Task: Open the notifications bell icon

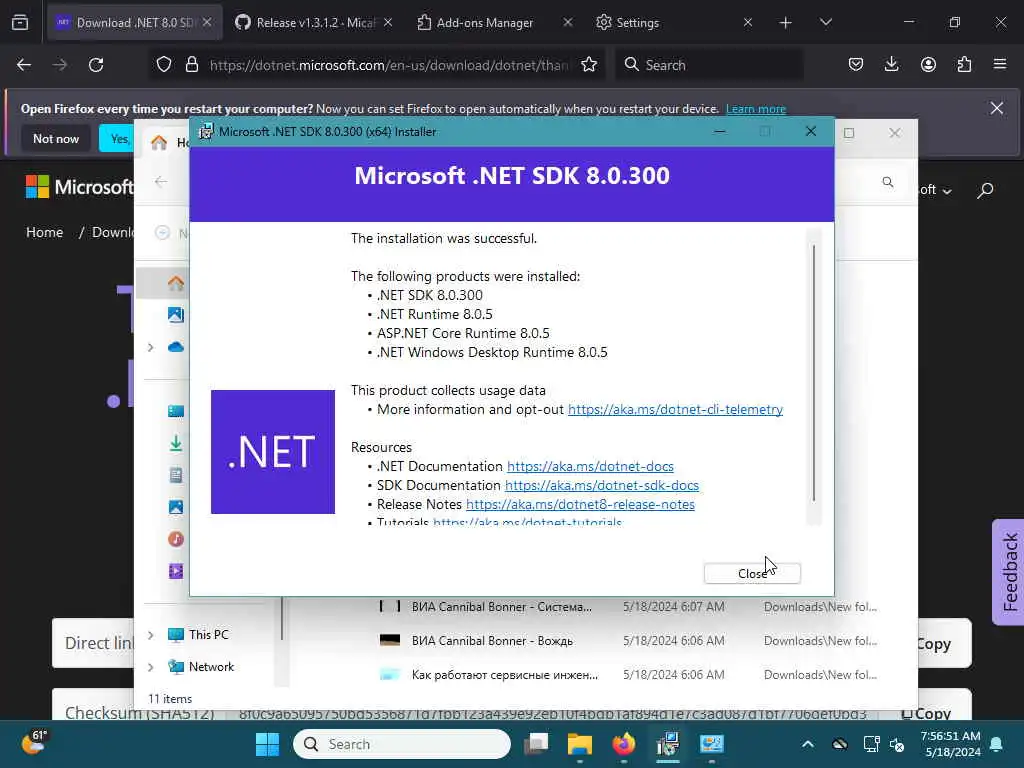Action: pos(997,744)
